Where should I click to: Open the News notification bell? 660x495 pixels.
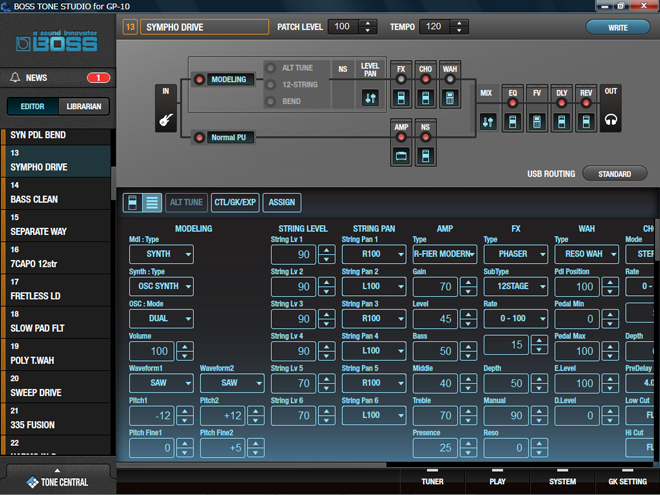click(x=15, y=77)
